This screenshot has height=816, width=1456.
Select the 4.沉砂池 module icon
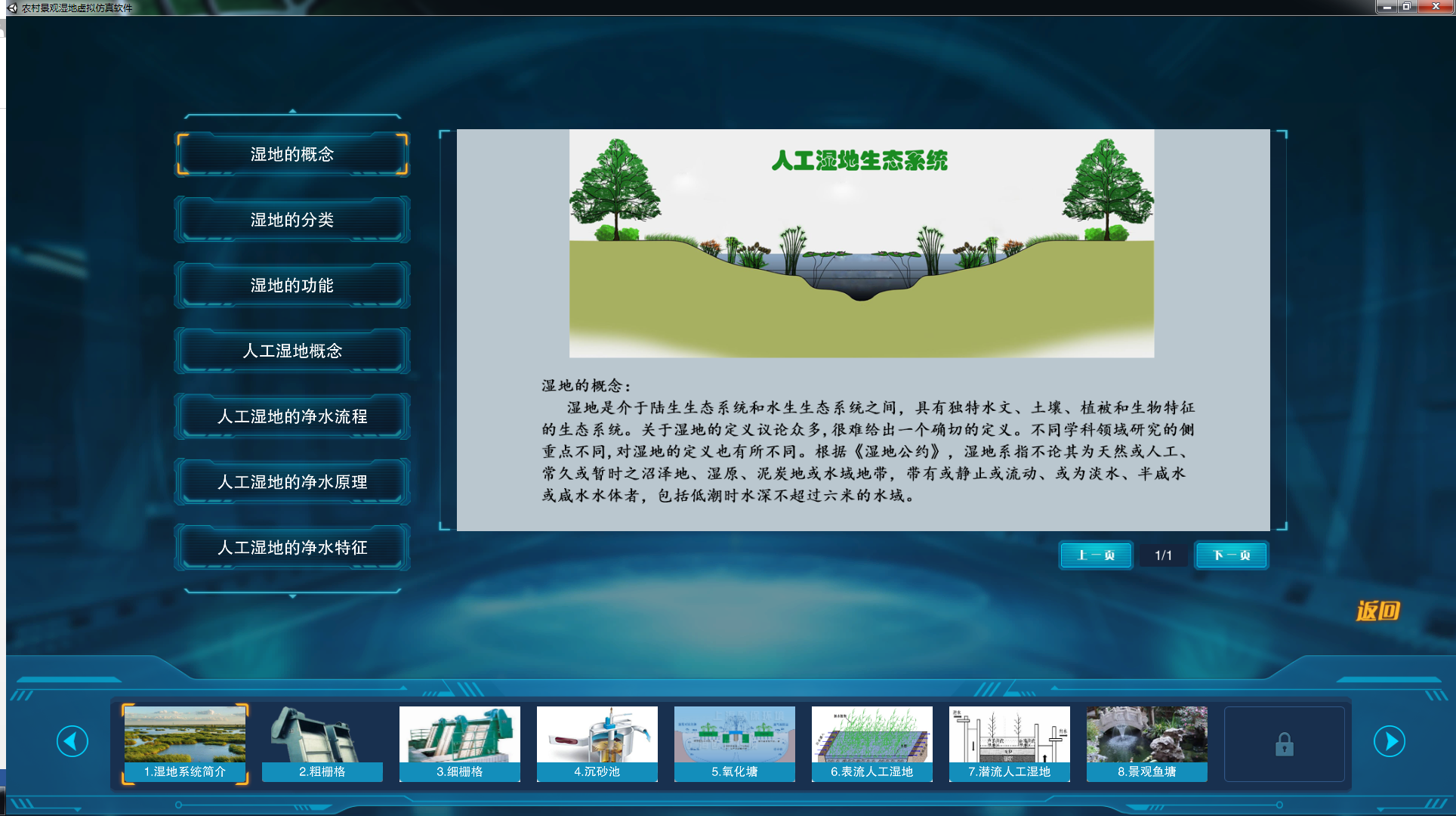coord(597,743)
